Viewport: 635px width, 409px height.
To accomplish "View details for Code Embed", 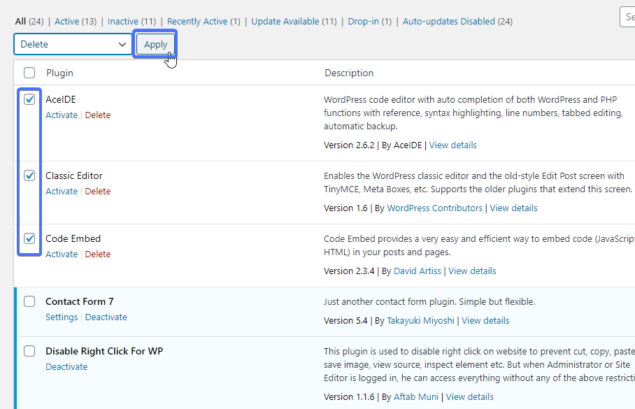I will point(472,271).
